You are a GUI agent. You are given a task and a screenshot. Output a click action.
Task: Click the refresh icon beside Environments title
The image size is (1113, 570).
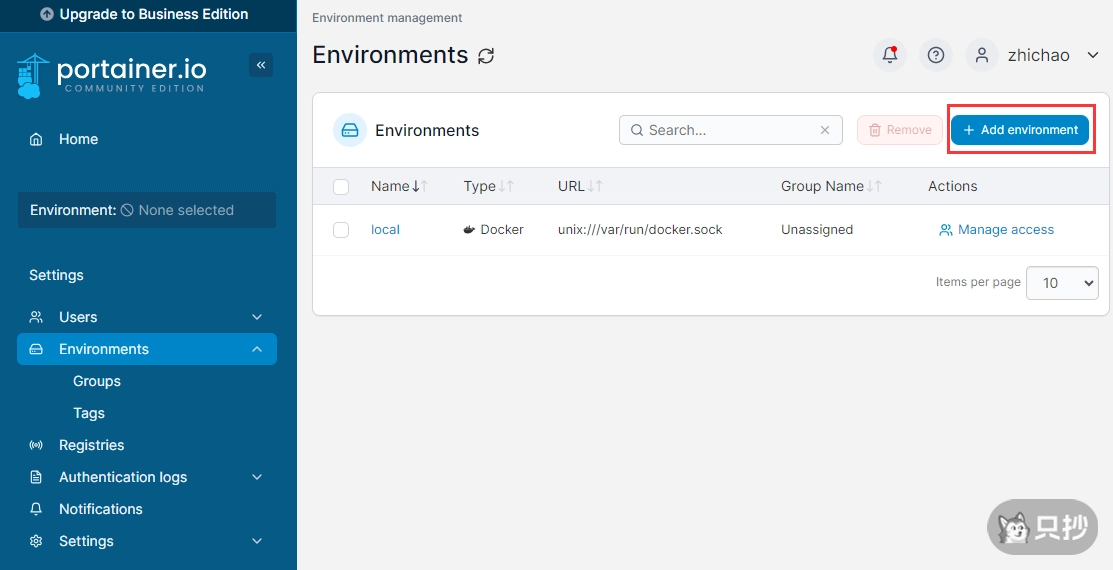(486, 56)
